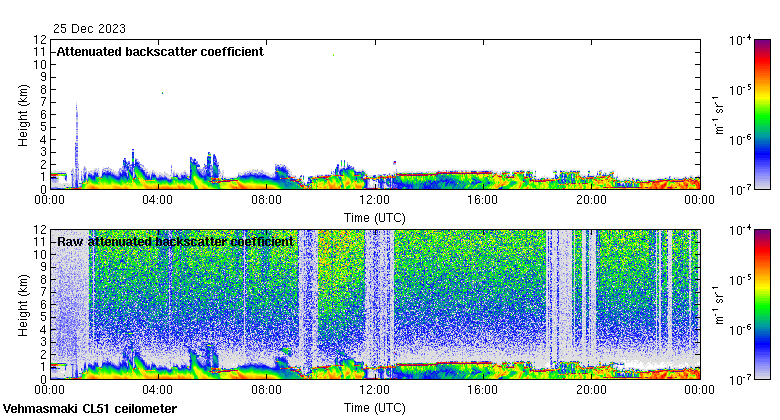The image size is (780, 420).
Task: Click the 16:00 tick label under lower plot
Action: coord(483,390)
